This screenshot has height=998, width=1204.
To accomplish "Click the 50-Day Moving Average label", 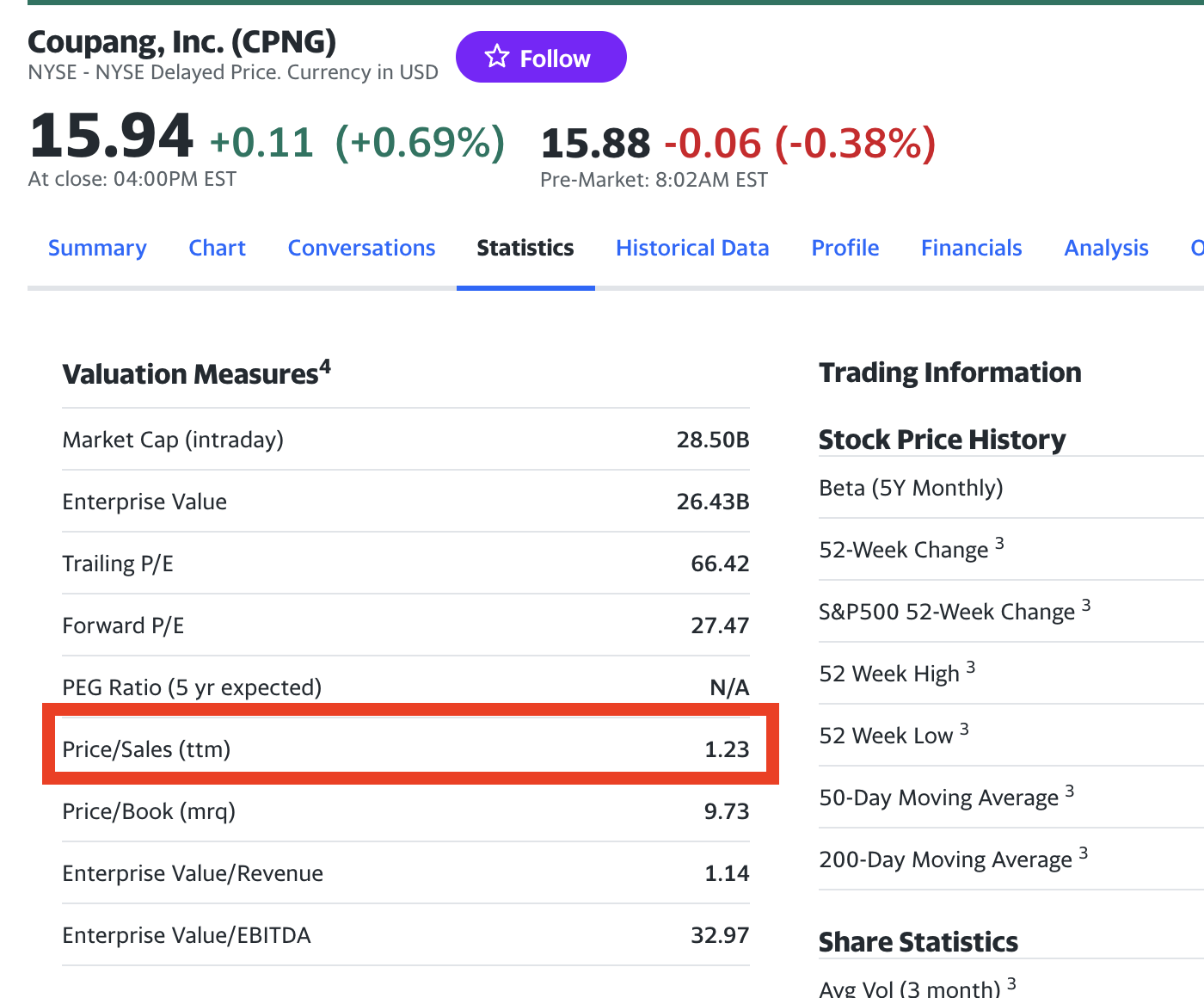I will tap(946, 797).
